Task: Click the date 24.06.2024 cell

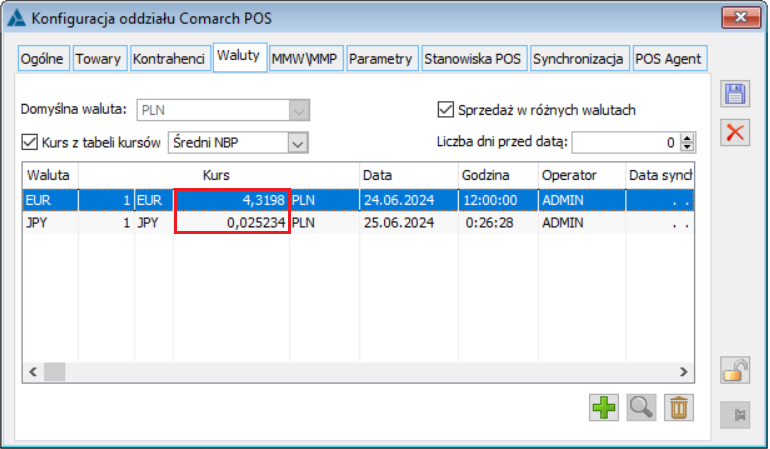Action: tap(409, 200)
